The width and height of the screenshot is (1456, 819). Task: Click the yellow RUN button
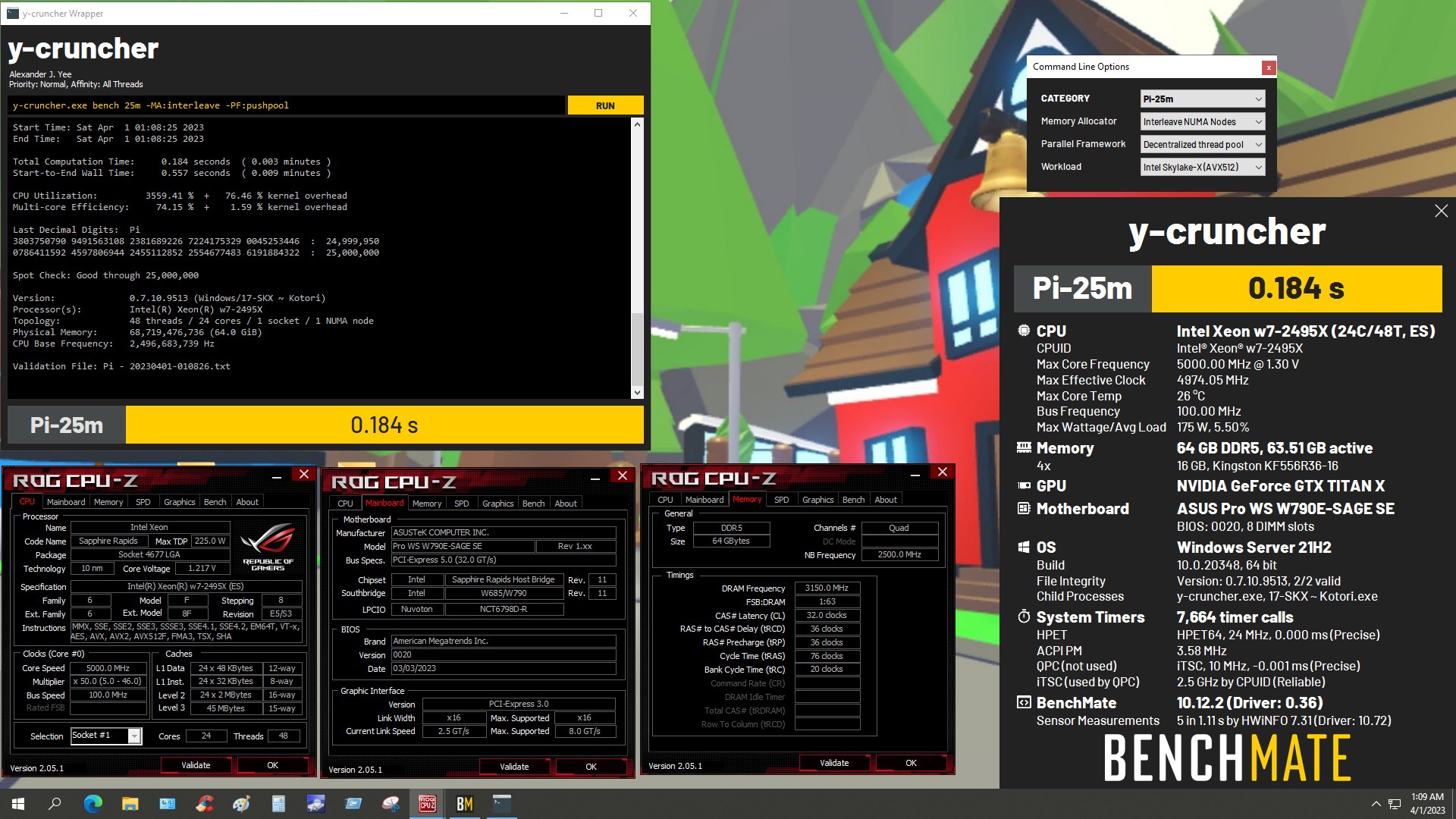605,105
